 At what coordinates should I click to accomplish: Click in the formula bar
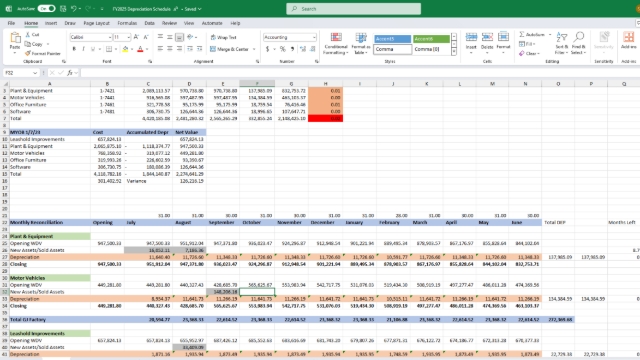point(359,73)
